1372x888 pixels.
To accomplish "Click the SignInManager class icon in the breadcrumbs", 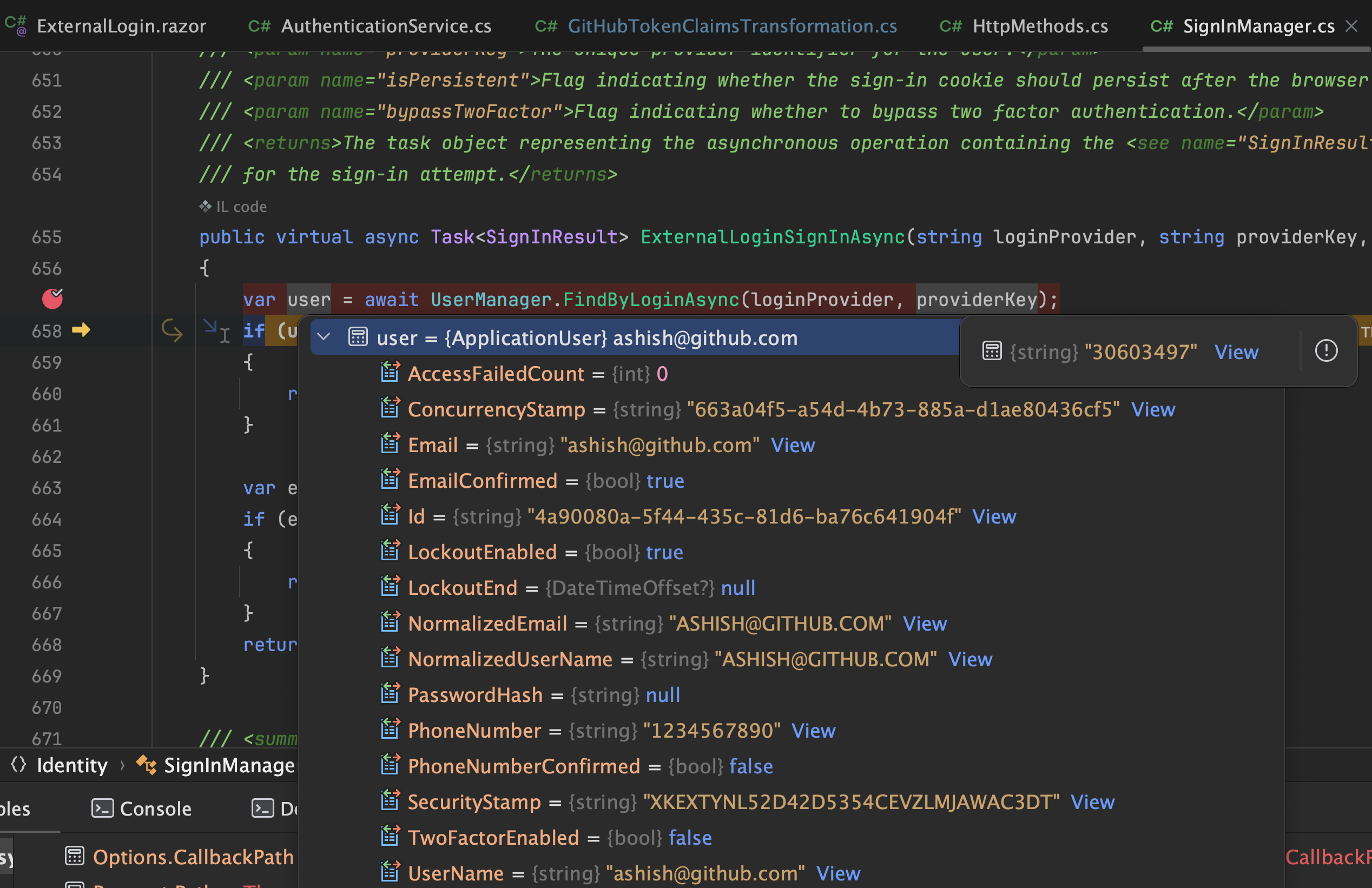I will coord(146,765).
